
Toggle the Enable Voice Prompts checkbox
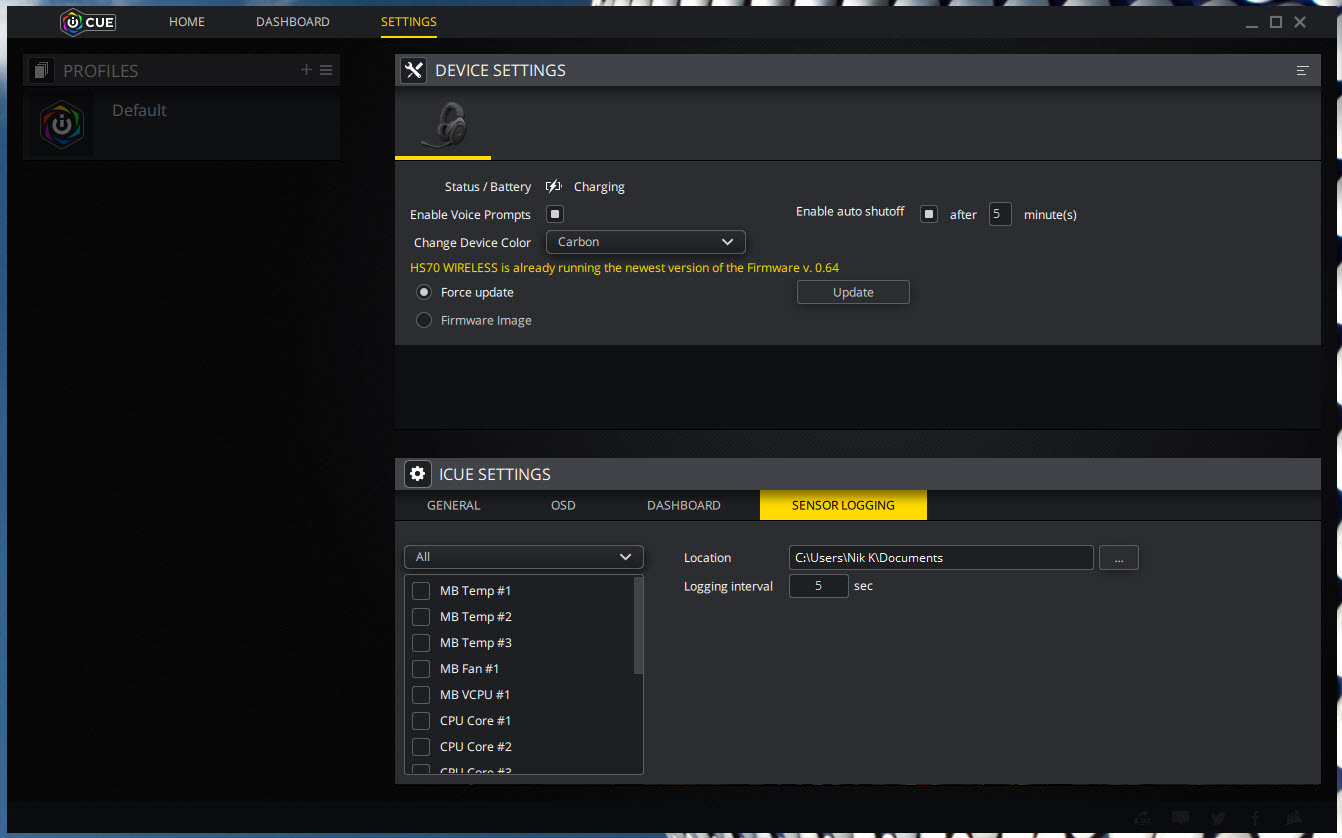[x=555, y=214]
